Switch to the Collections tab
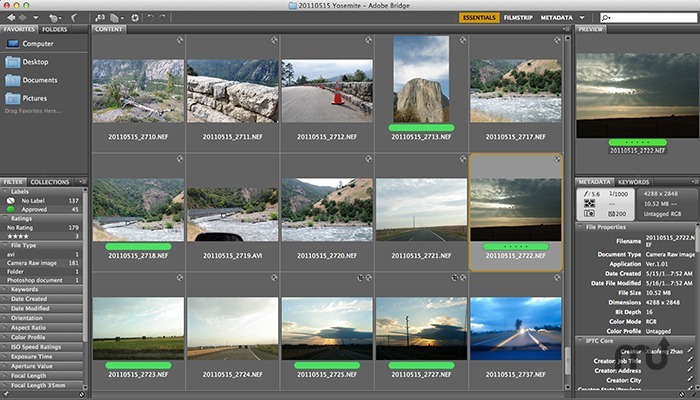The height and width of the screenshot is (400, 700). (50, 182)
